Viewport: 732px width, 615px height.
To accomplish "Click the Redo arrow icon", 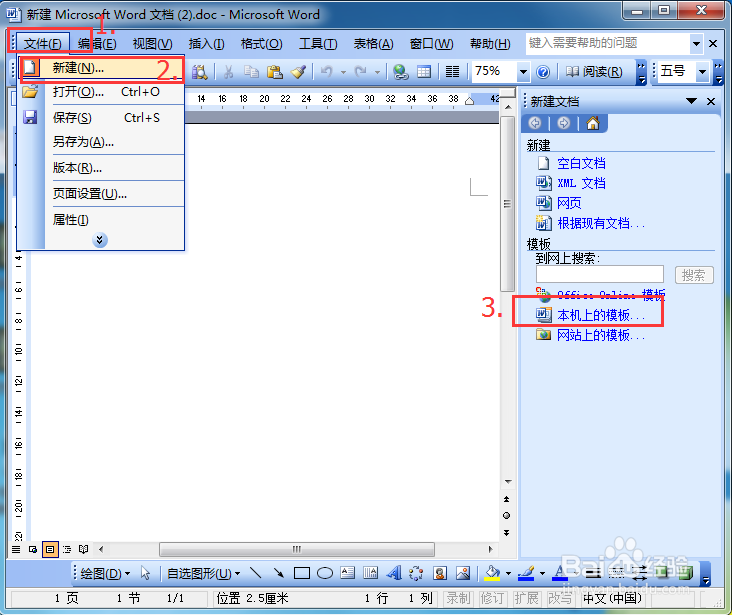I will coord(360,71).
